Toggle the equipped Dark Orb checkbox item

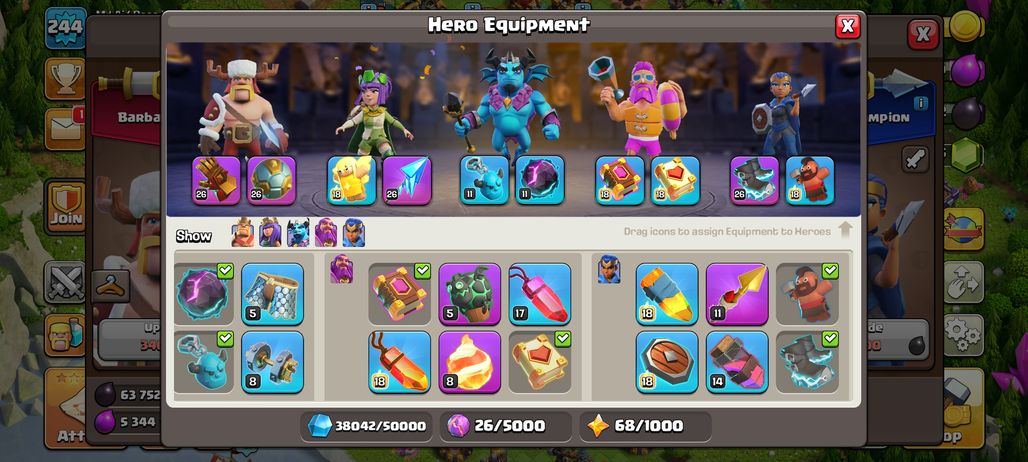(x=203, y=294)
